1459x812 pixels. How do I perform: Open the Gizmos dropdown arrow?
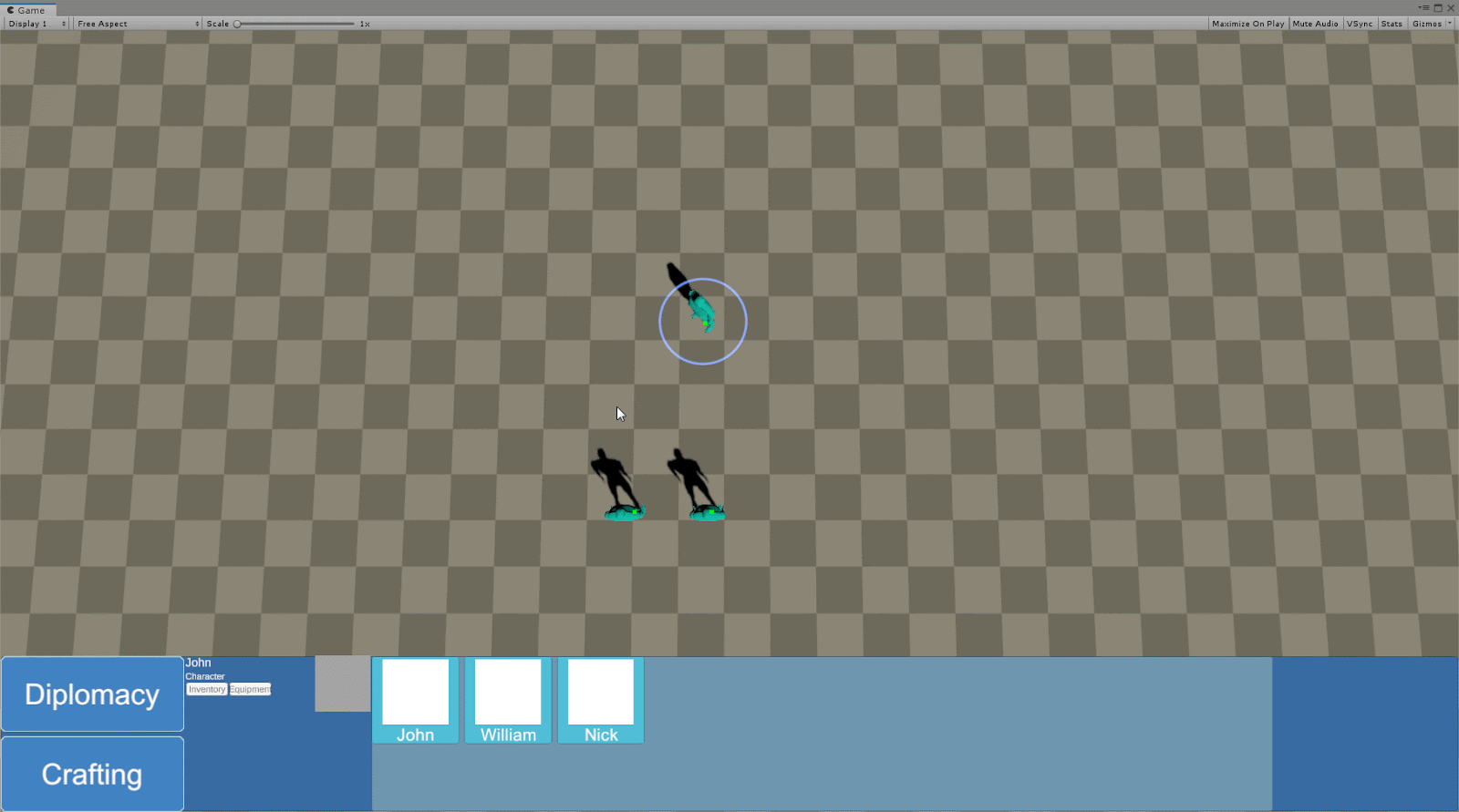1450,24
